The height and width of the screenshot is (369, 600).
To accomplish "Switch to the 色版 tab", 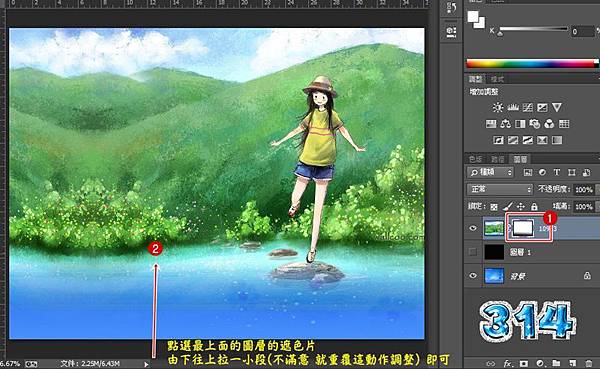I will (476, 159).
